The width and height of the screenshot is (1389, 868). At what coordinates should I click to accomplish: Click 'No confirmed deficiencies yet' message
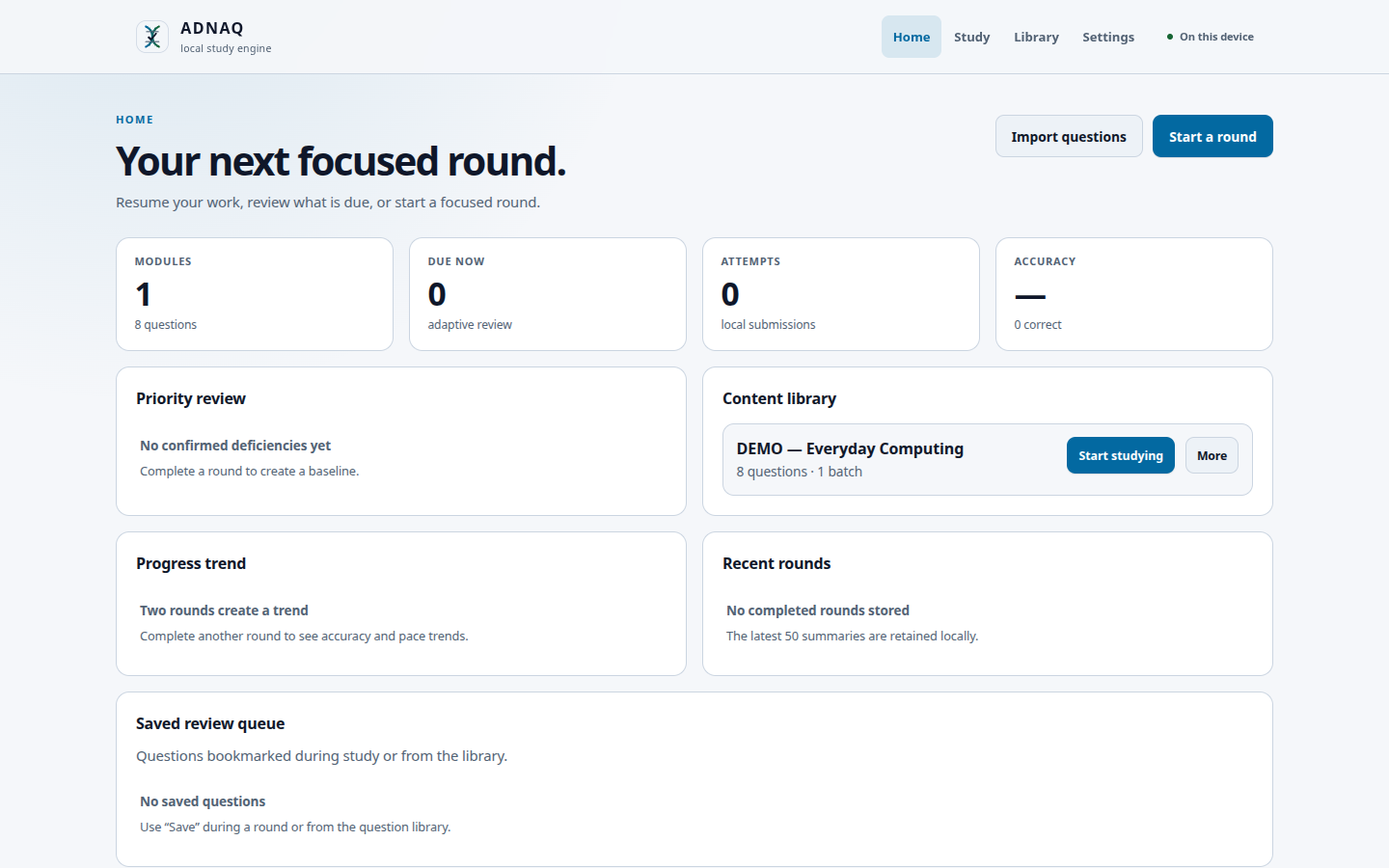click(x=235, y=446)
